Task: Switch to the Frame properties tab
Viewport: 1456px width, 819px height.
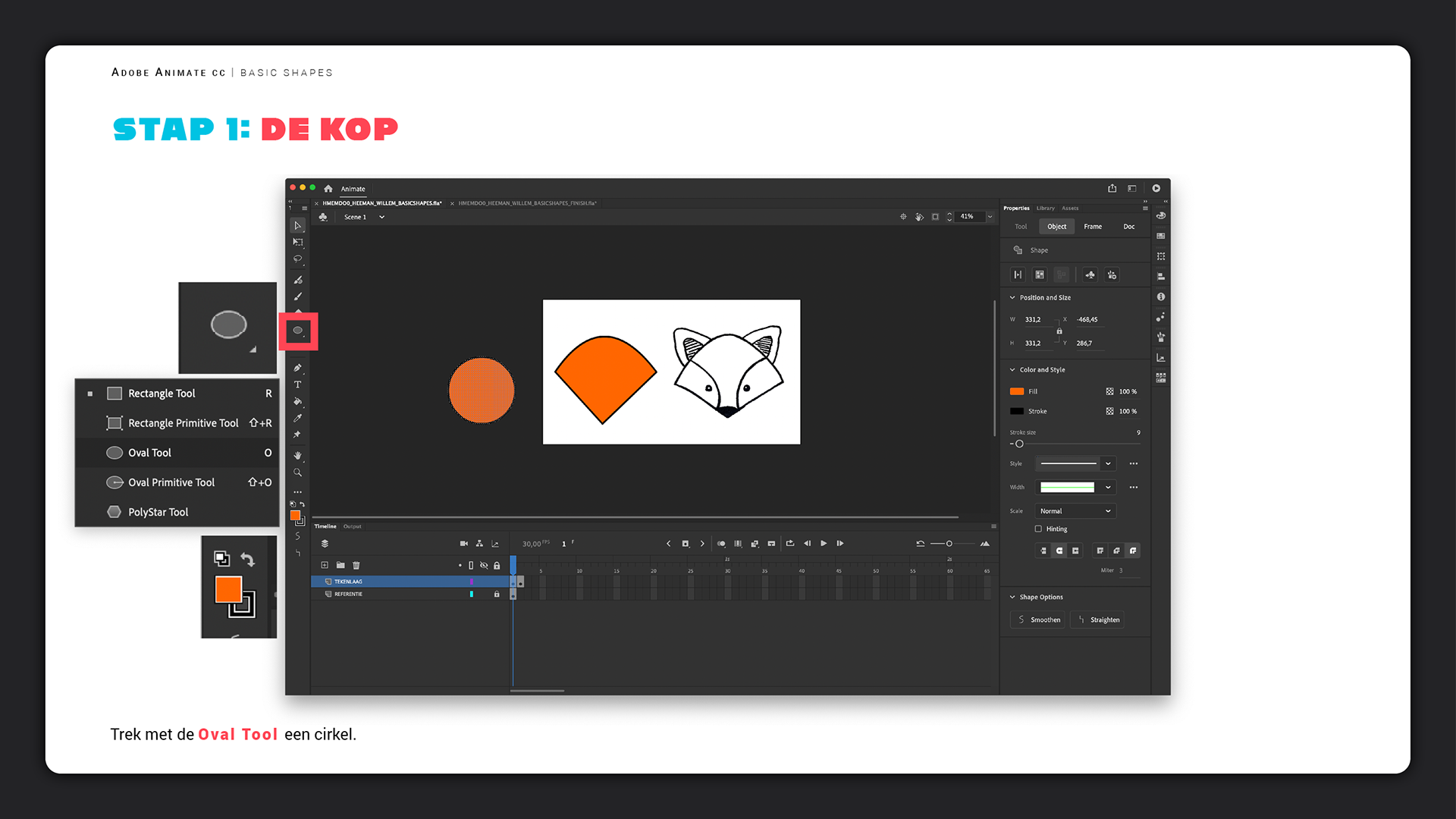Action: (x=1093, y=227)
